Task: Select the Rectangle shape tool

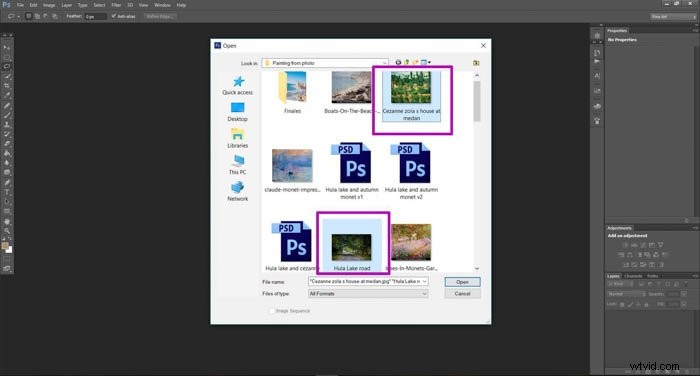Action: point(7,212)
